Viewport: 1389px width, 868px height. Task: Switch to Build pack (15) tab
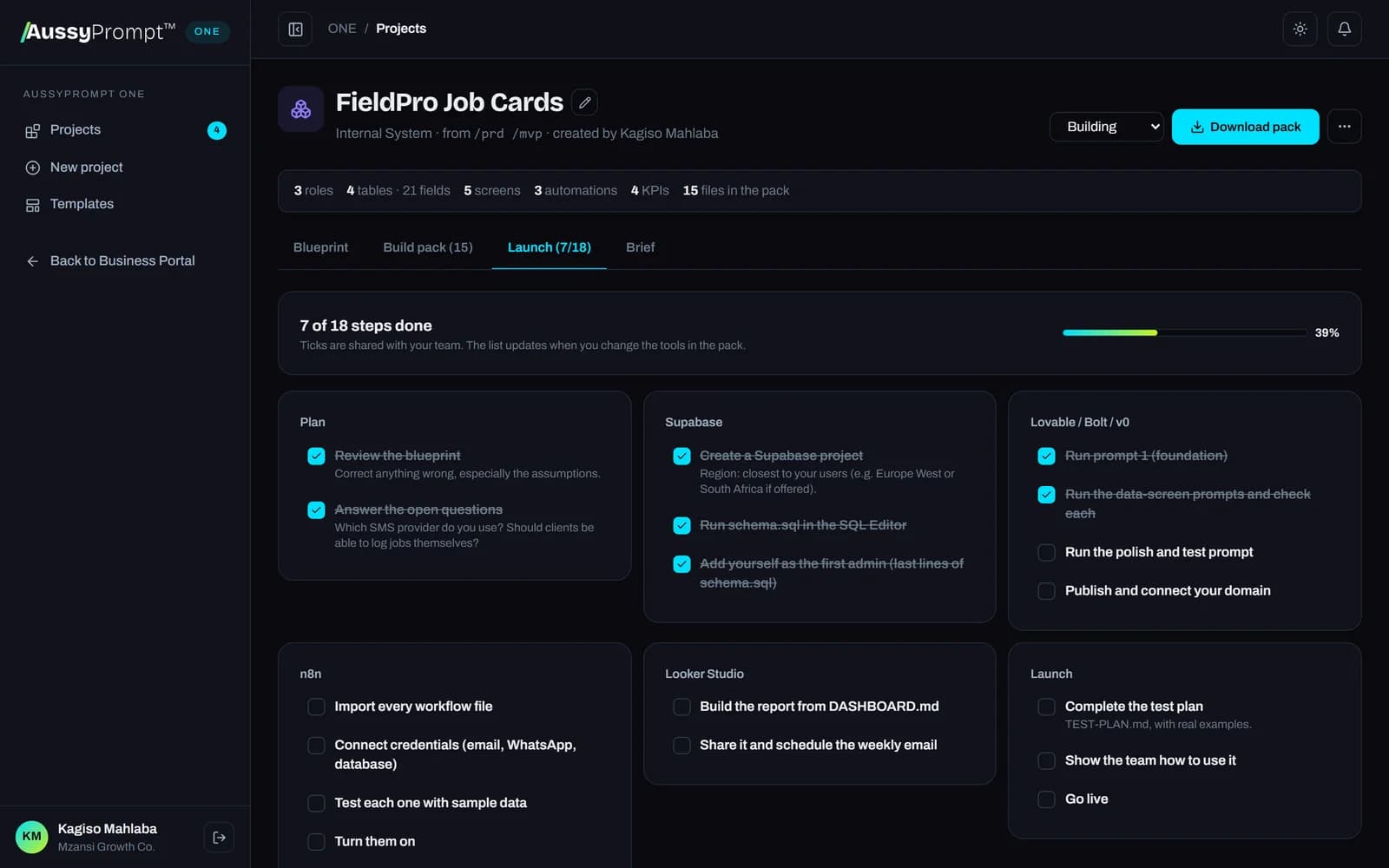pos(428,248)
